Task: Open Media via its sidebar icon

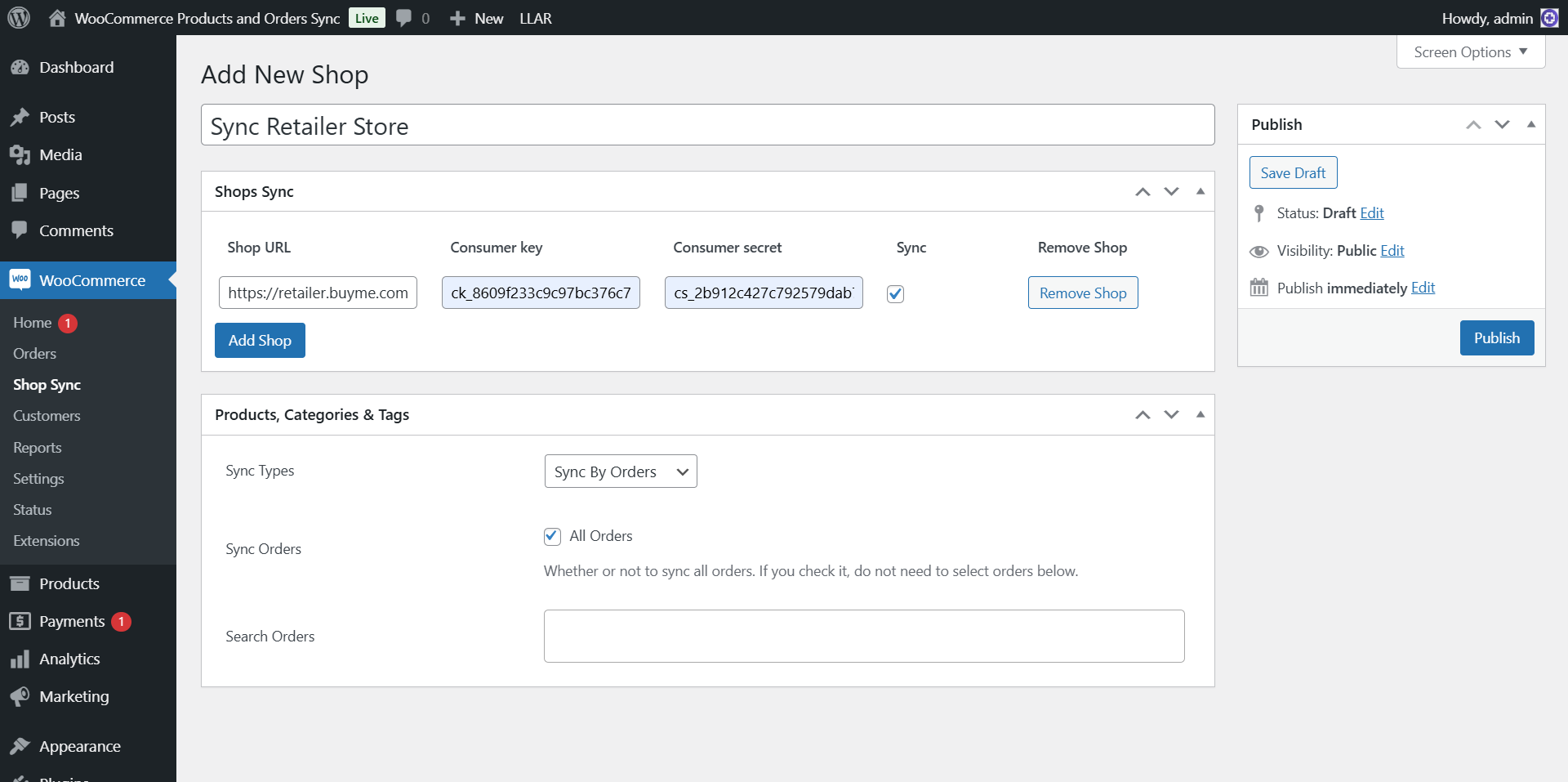Action: [x=21, y=154]
